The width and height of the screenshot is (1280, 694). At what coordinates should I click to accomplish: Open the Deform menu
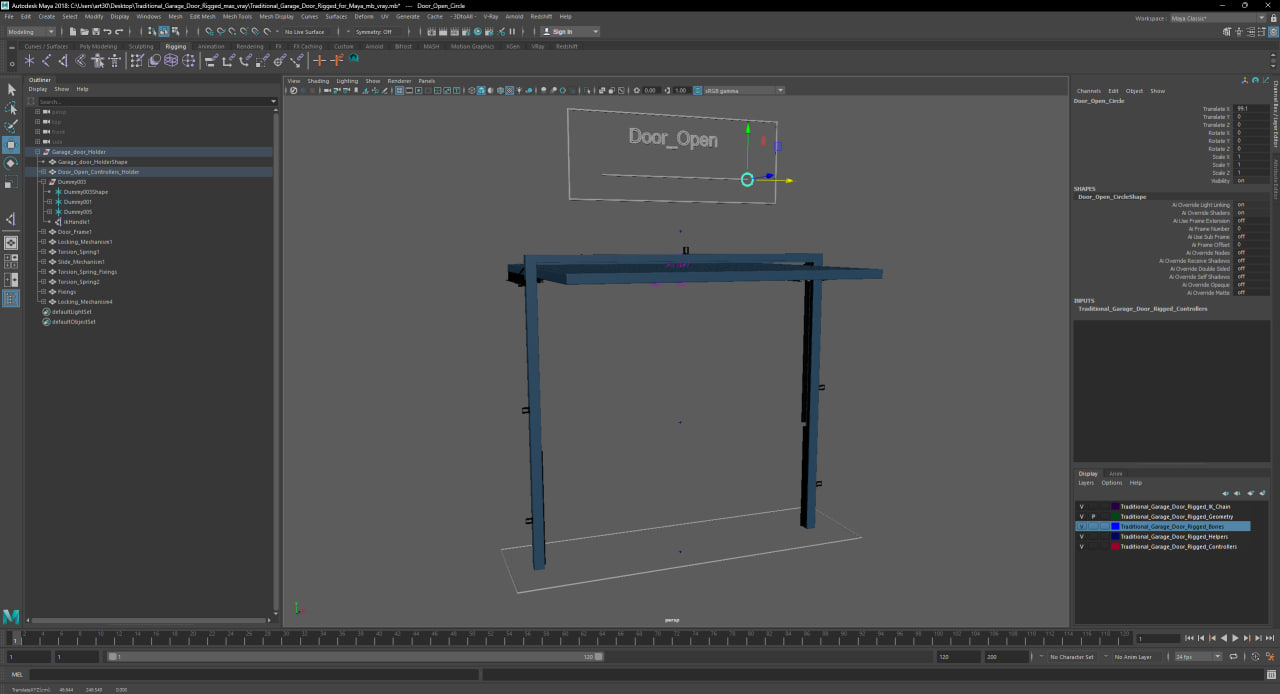[364, 17]
